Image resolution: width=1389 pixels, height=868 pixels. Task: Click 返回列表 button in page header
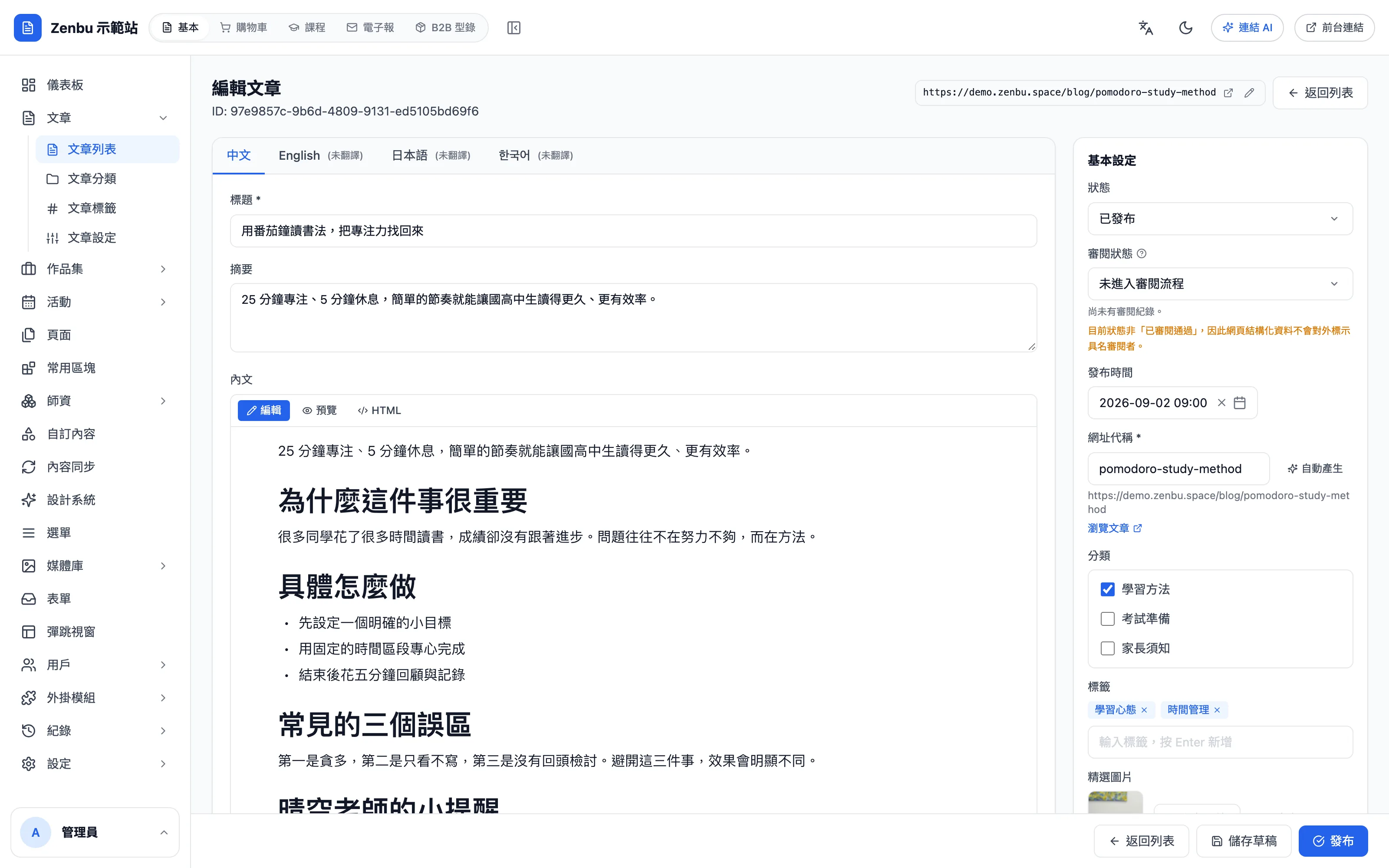click(x=1320, y=92)
